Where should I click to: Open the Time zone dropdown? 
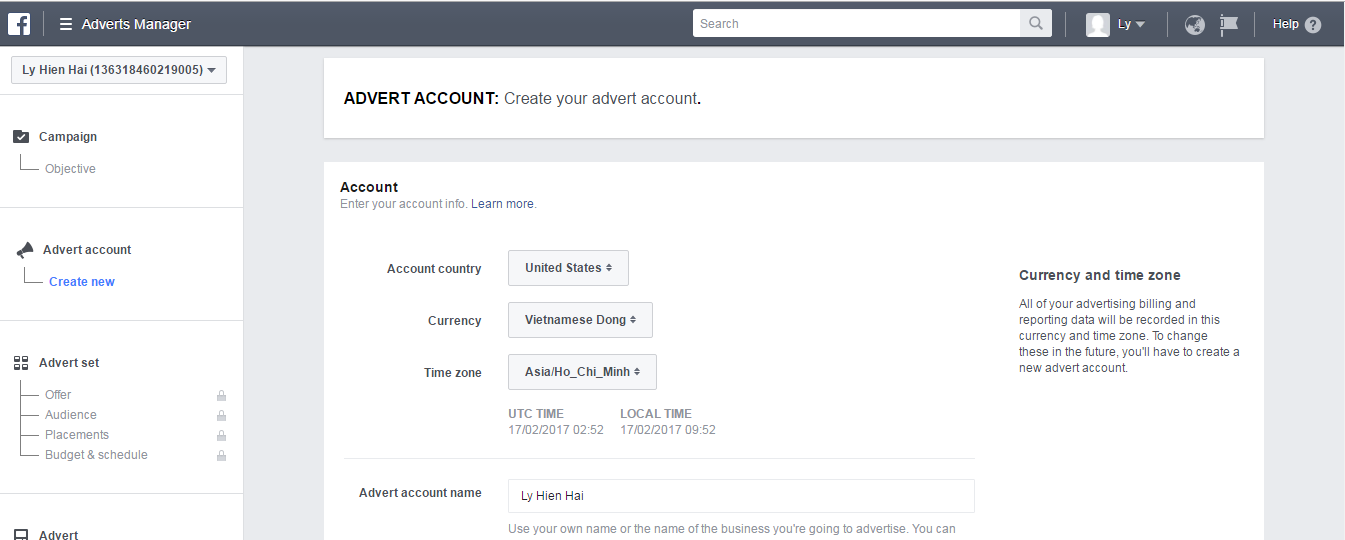pyautogui.click(x=582, y=372)
